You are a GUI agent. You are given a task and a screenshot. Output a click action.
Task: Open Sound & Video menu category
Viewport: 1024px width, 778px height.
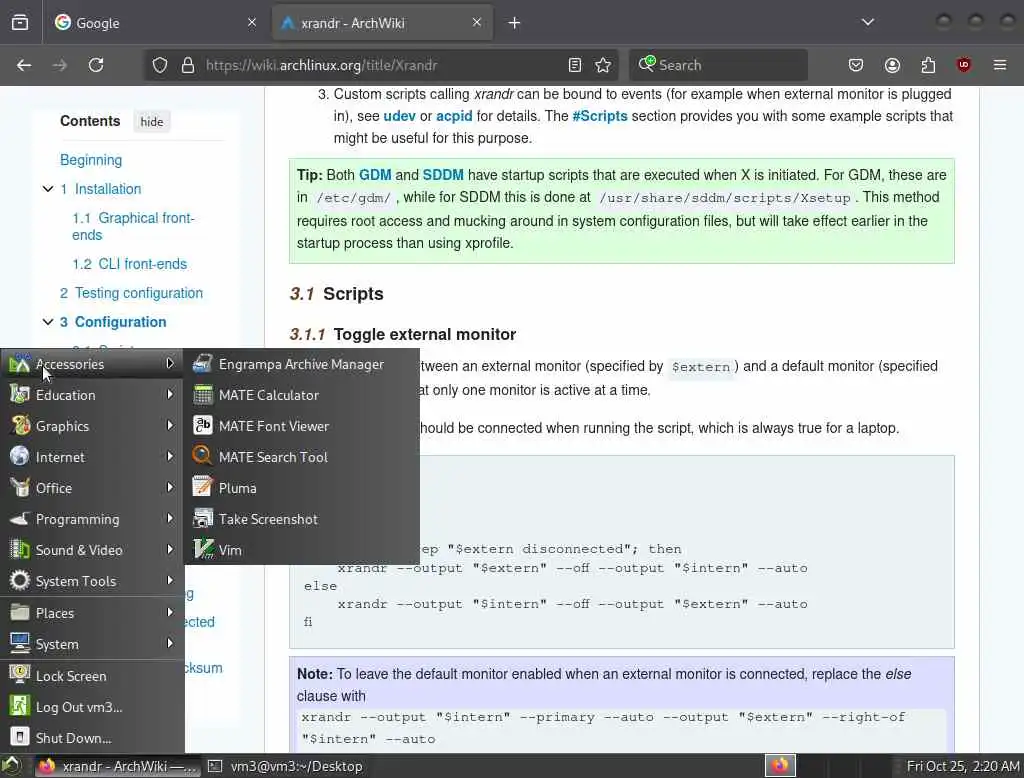pyautogui.click(x=92, y=550)
